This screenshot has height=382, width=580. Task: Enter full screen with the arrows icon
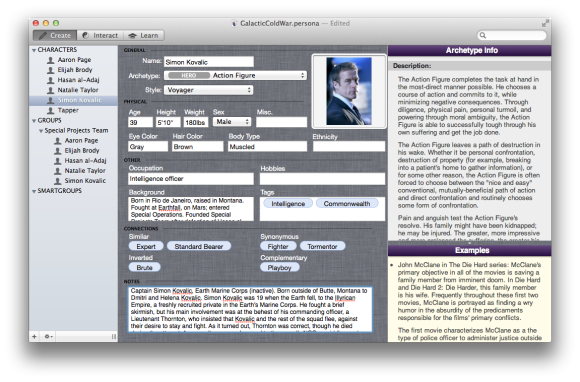545,23
